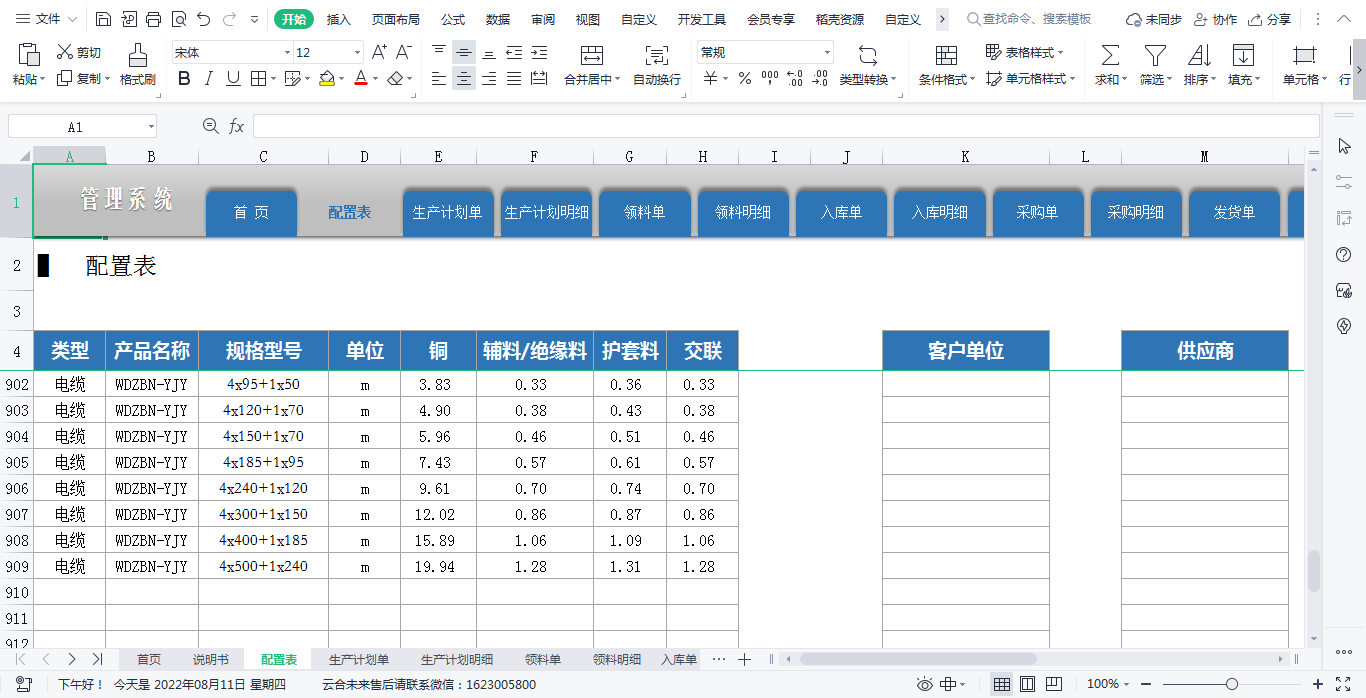This screenshot has width=1366, height=698.
Task: Click the 领料单 navigation button
Action: tap(644, 213)
